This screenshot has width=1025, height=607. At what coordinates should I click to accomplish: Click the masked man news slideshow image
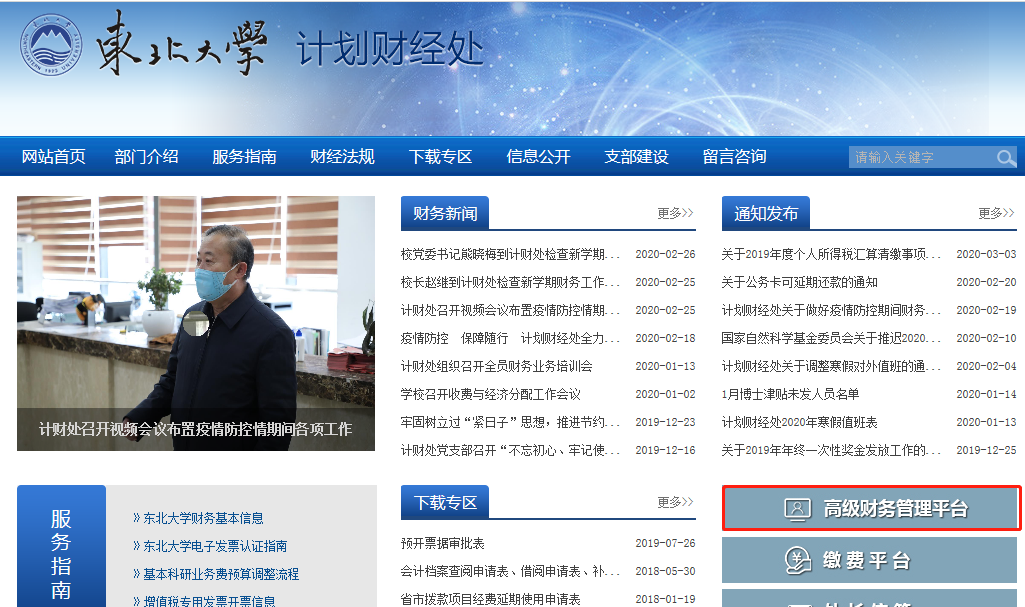196,310
